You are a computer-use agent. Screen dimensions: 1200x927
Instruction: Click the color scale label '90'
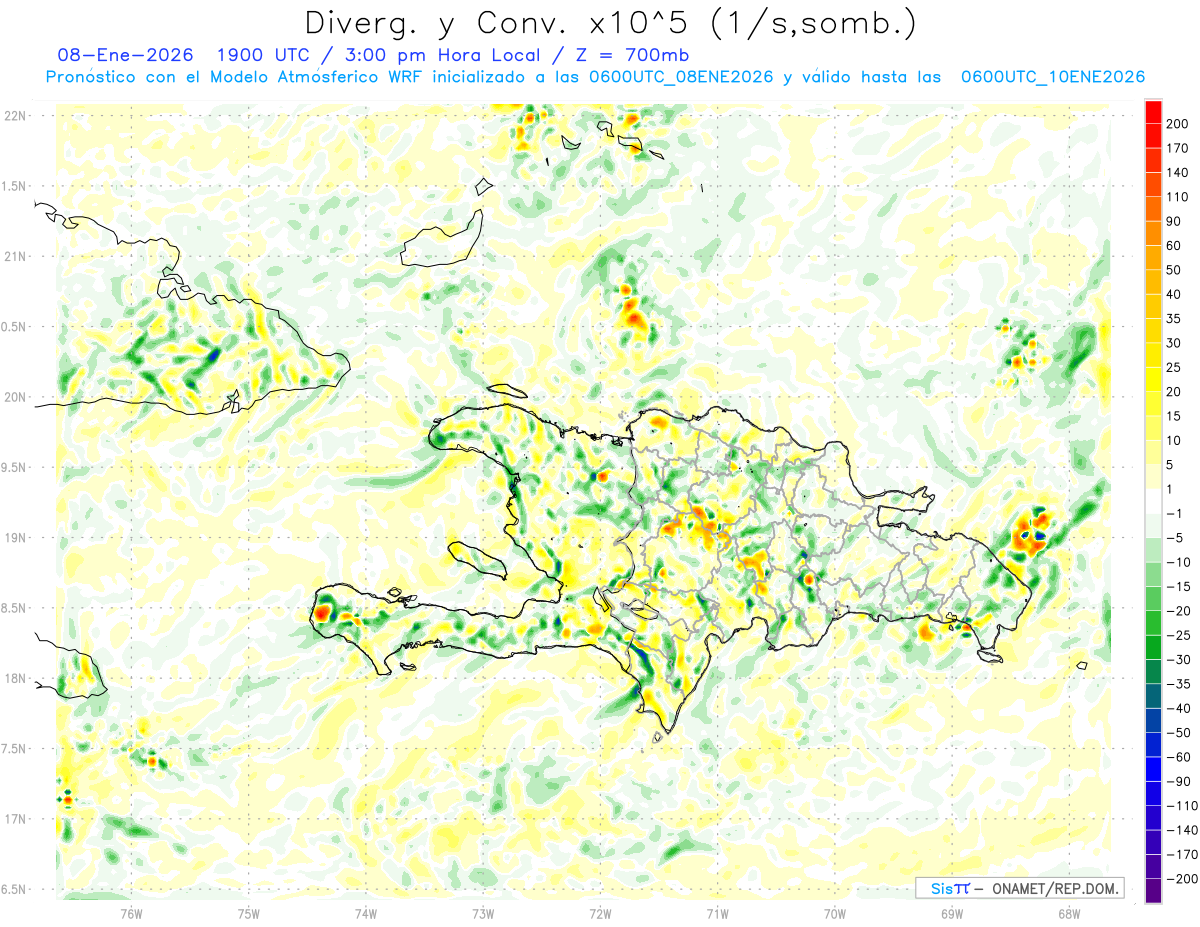click(x=1174, y=221)
